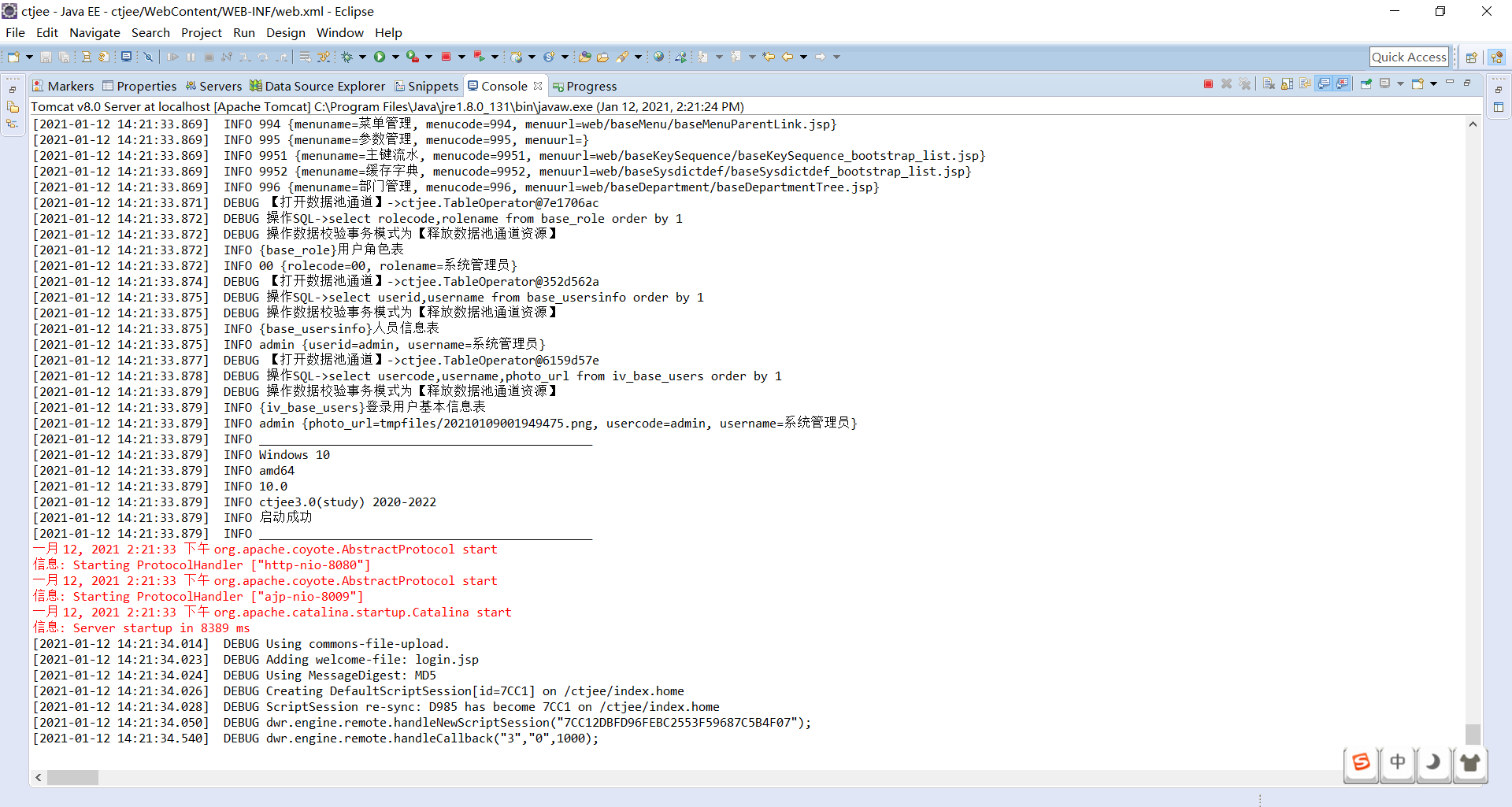This screenshot has width=1512, height=807.
Task: Click the console scroll up arrow
Action: [1473, 124]
